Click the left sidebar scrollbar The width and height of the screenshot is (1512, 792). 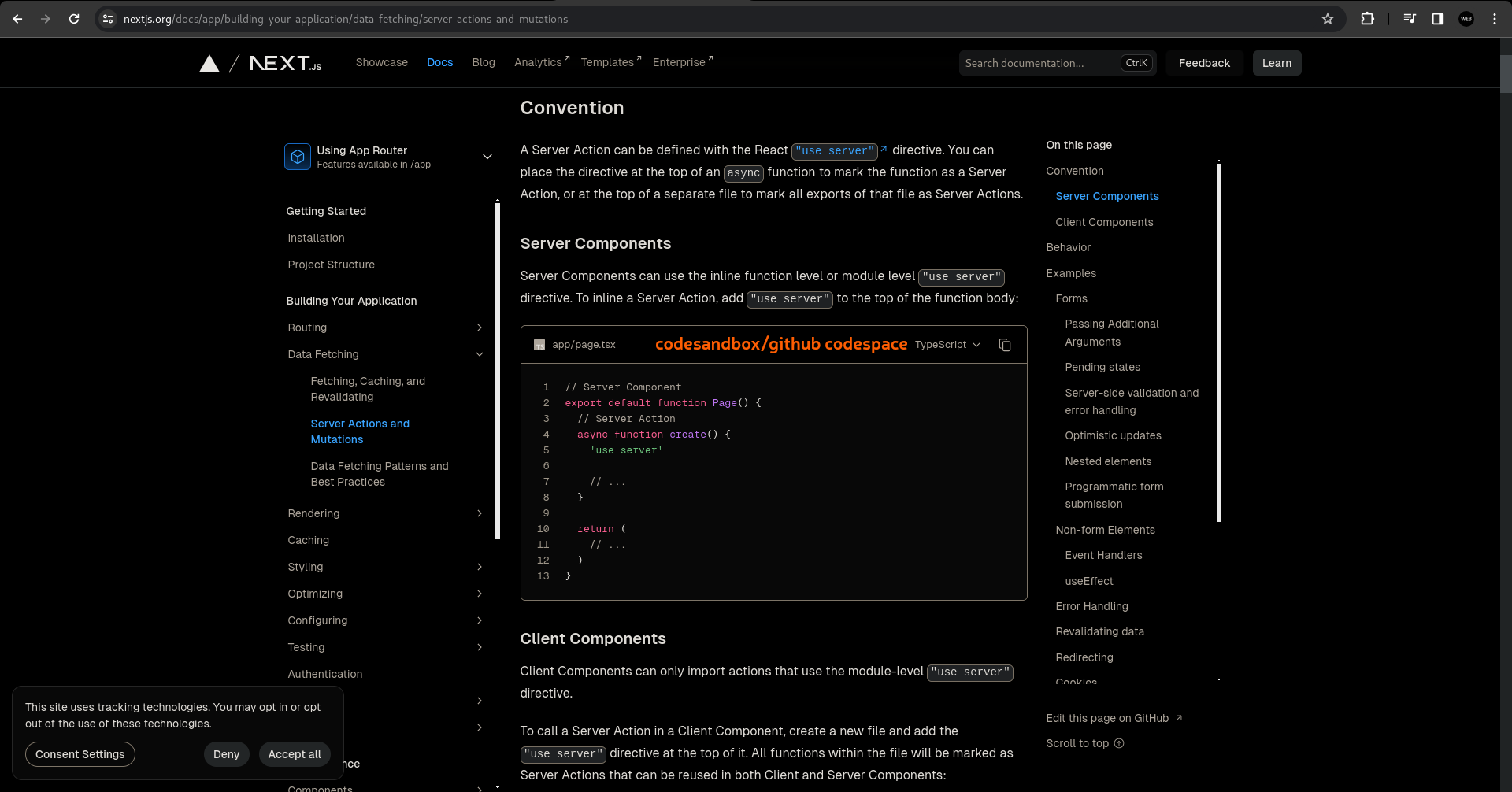click(498, 371)
